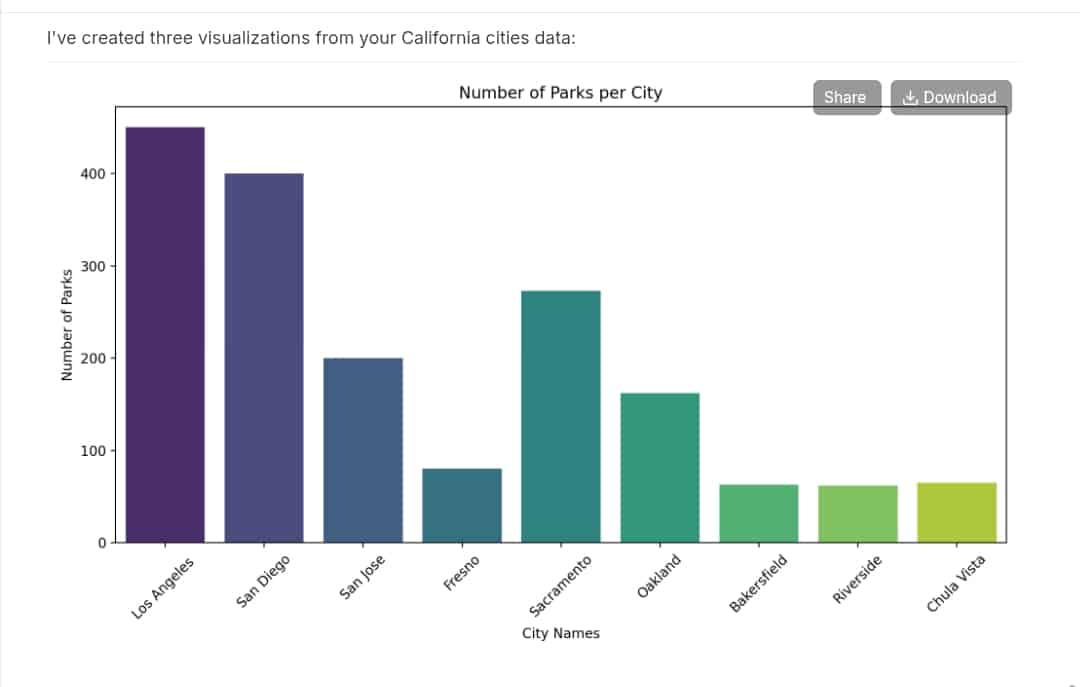Click the Chula Vista axis tick label
Screen dimensions: 1080x687
[956, 584]
